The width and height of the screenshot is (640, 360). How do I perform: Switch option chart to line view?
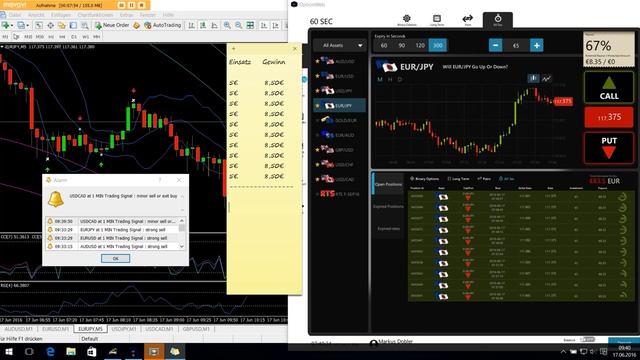coord(546,78)
